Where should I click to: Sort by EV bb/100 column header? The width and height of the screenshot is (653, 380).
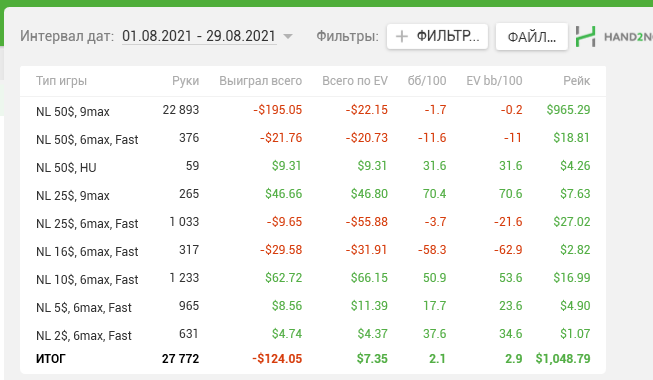(494, 80)
